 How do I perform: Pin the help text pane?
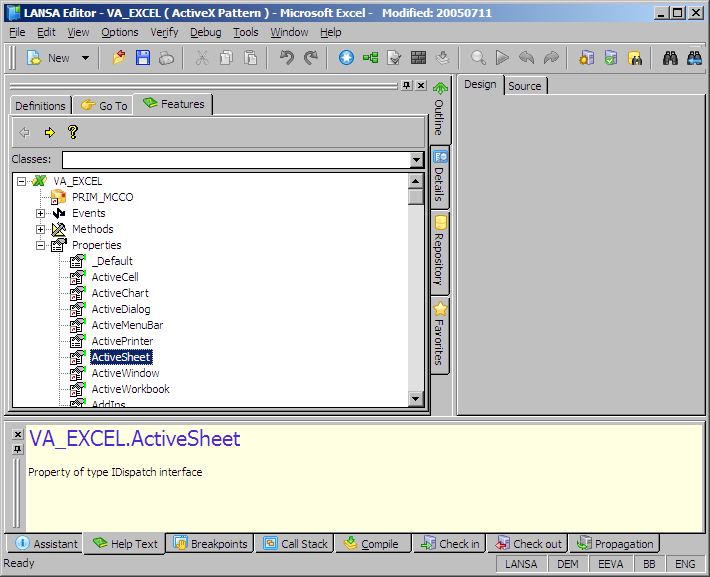(17, 449)
